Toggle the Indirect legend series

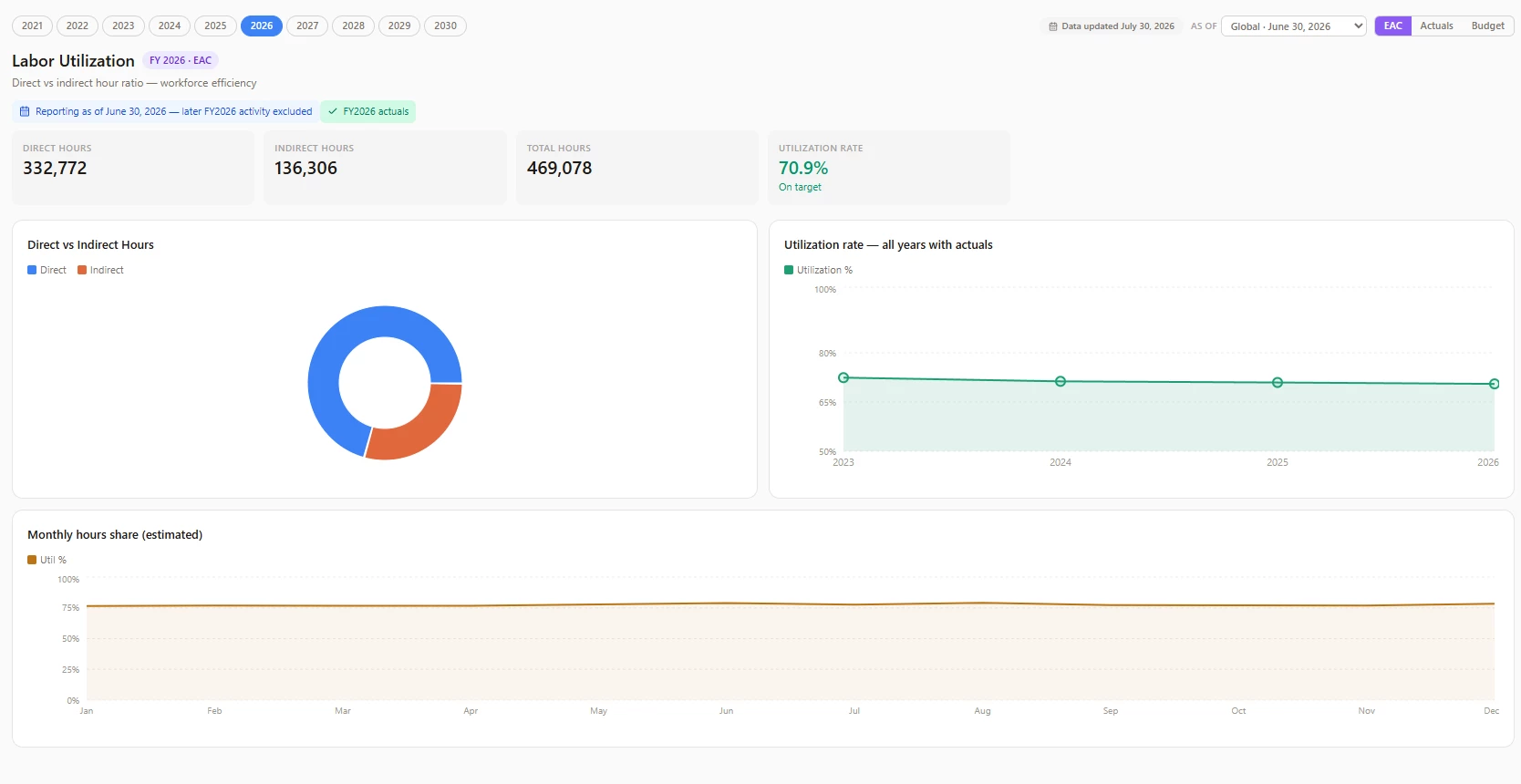[100, 270]
